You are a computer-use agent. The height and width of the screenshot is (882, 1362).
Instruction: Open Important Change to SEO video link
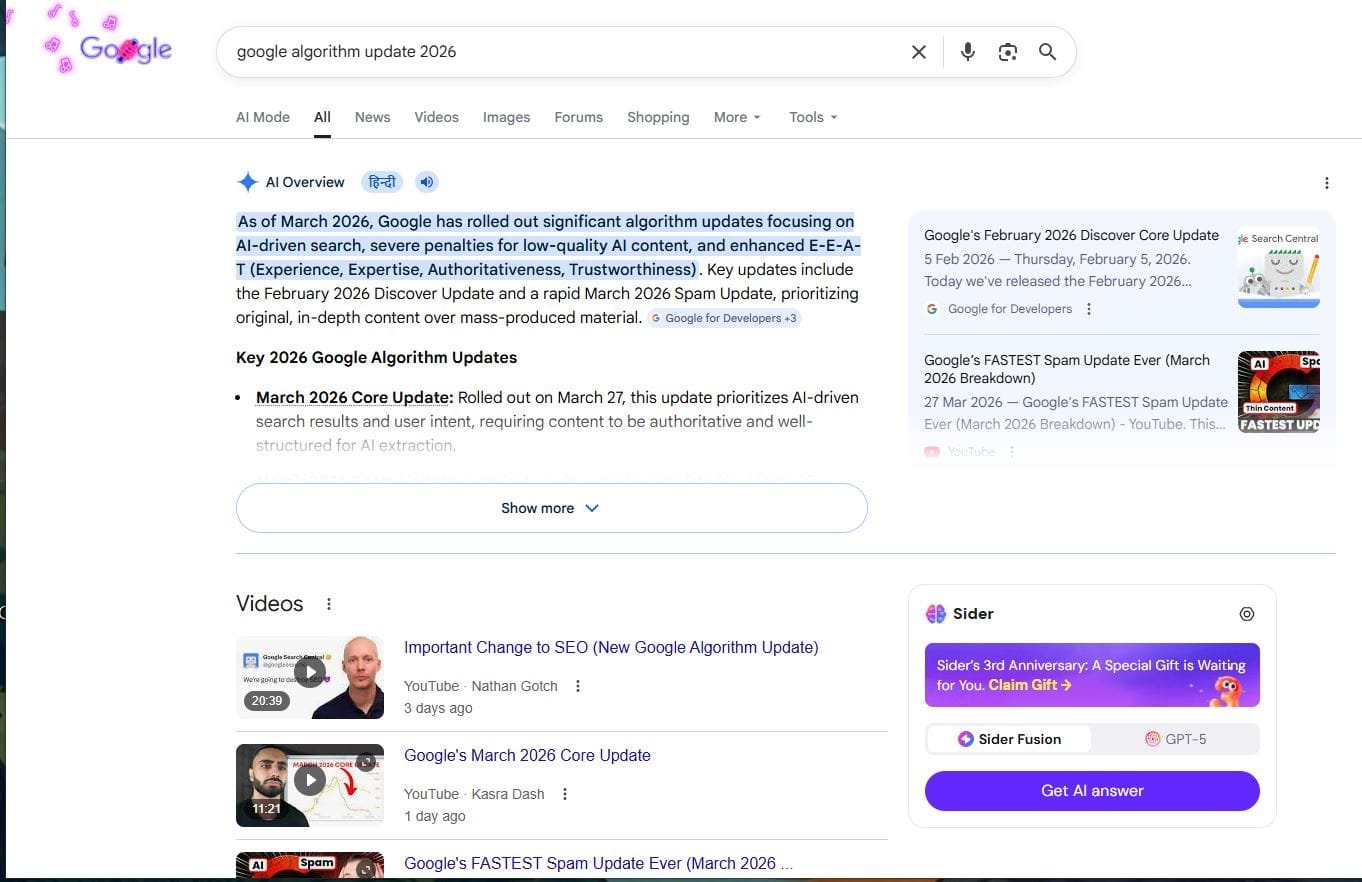(611, 647)
